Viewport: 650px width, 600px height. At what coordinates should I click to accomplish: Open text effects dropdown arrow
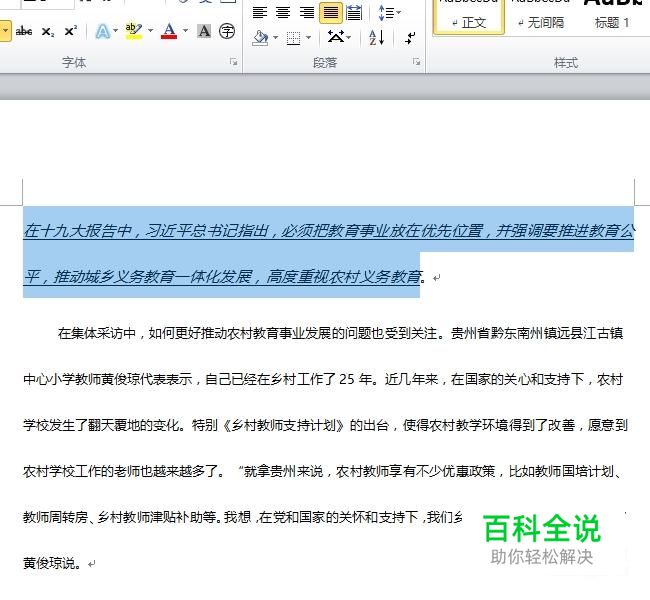[x=115, y=30]
